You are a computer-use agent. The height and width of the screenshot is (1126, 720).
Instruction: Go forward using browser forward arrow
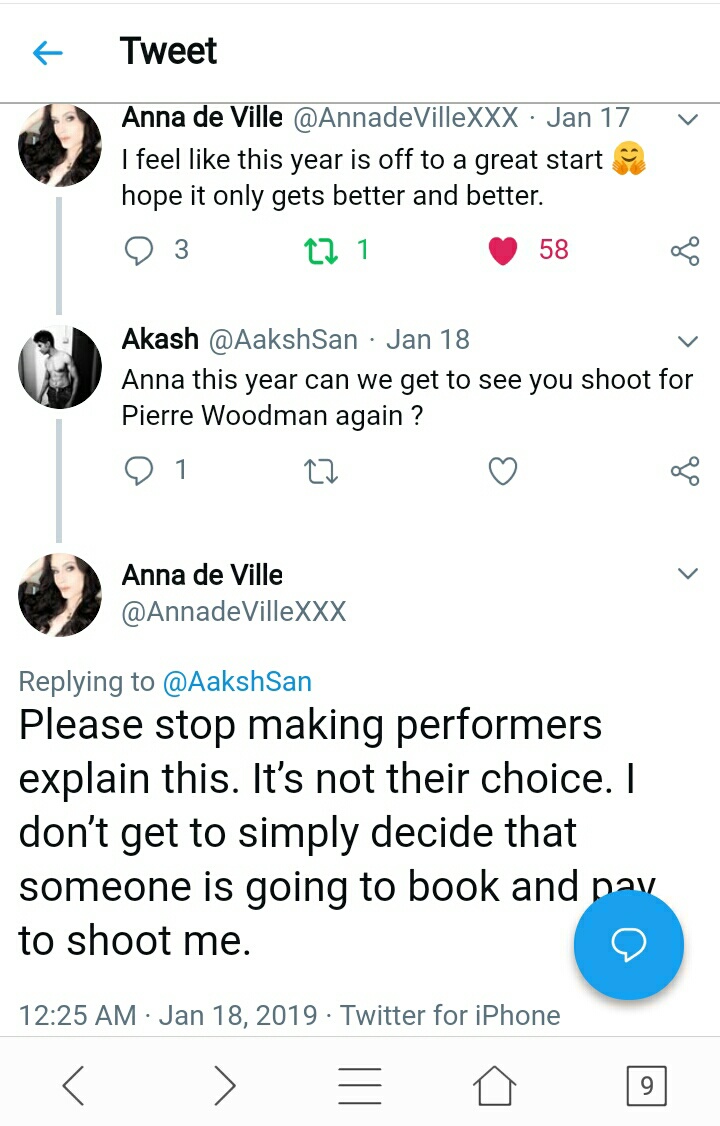[x=226, y=1084]
